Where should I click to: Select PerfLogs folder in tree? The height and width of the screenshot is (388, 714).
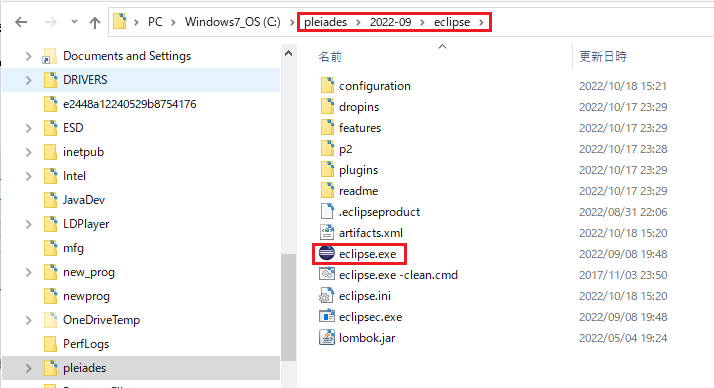(x=86, y=344)
